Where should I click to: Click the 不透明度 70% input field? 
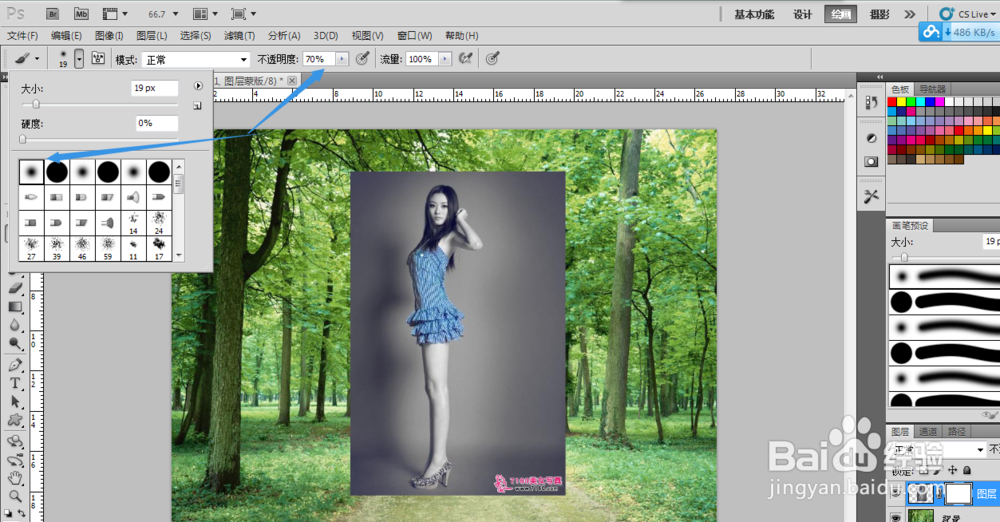(x=319, y=59)
